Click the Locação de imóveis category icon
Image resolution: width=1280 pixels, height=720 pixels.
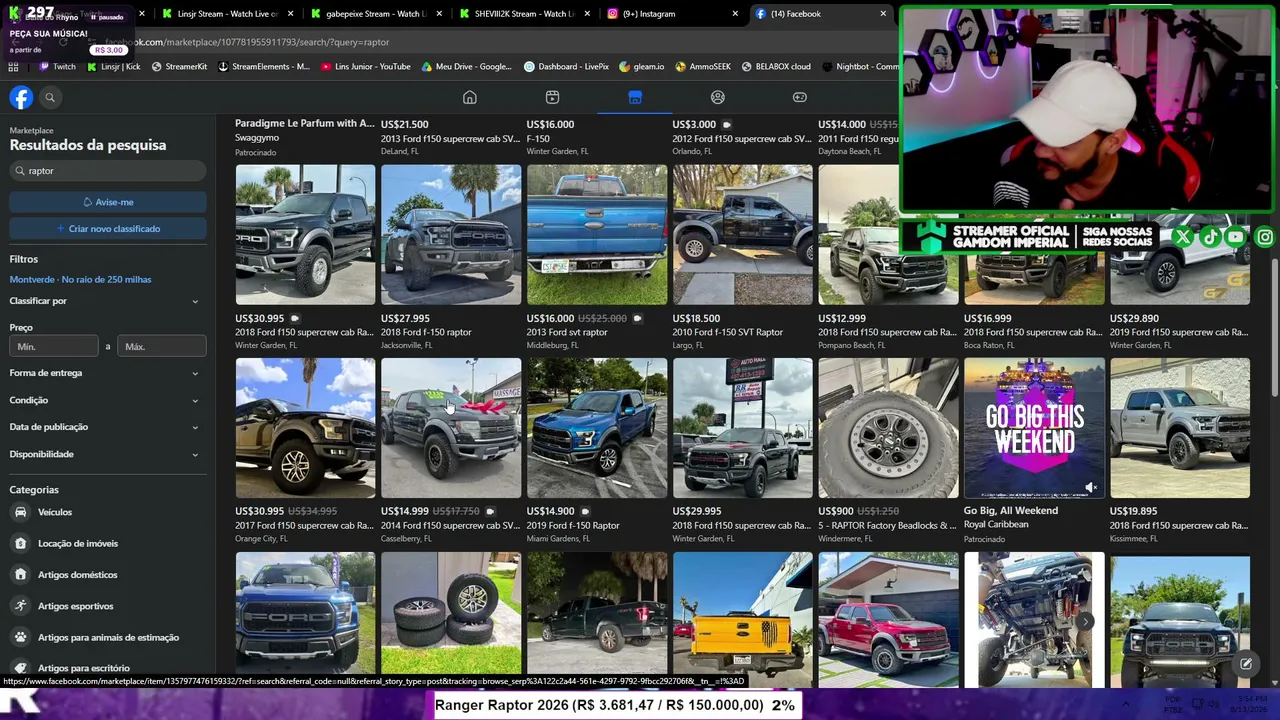coord(20,543)
